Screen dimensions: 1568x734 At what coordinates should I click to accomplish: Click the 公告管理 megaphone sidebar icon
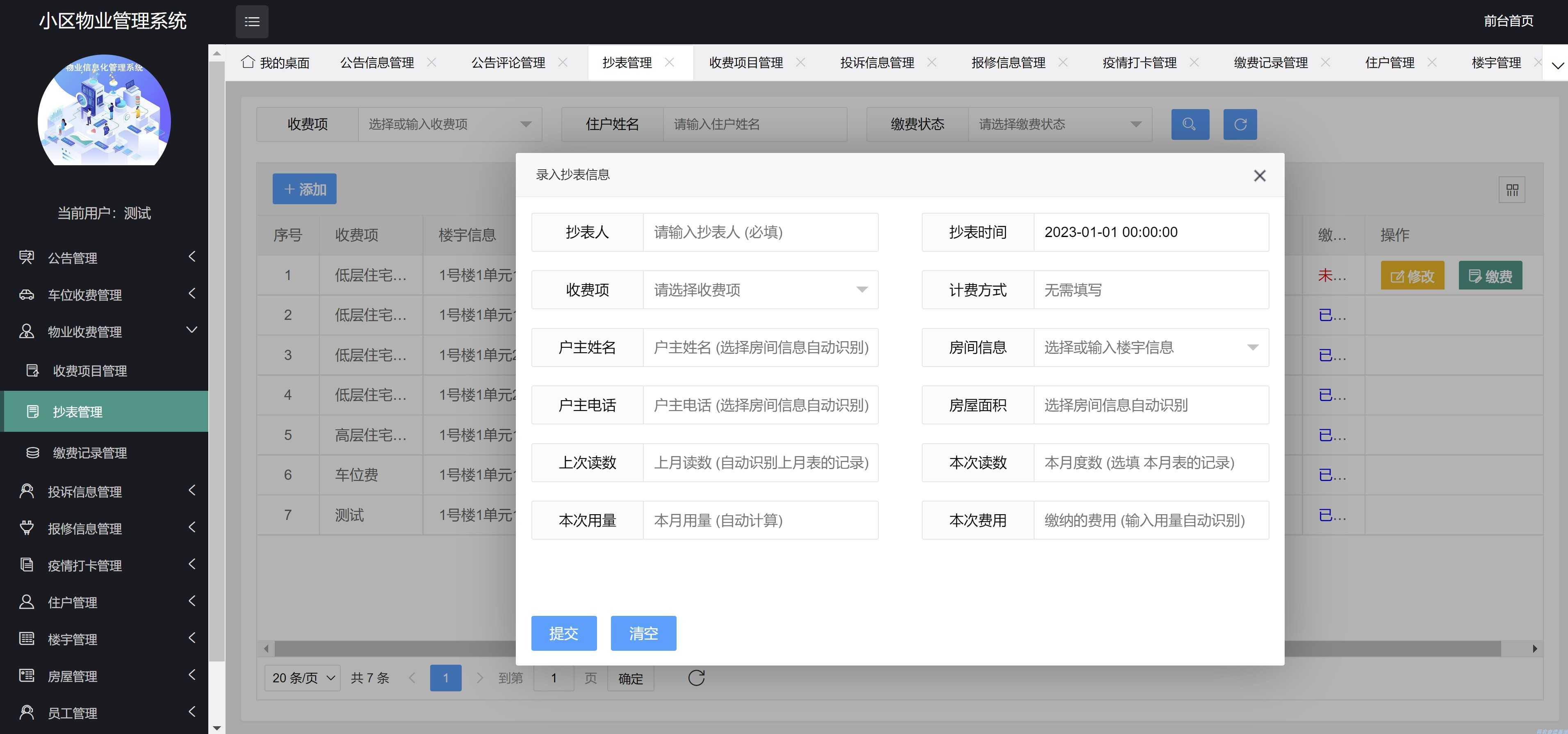click(26, 258)
